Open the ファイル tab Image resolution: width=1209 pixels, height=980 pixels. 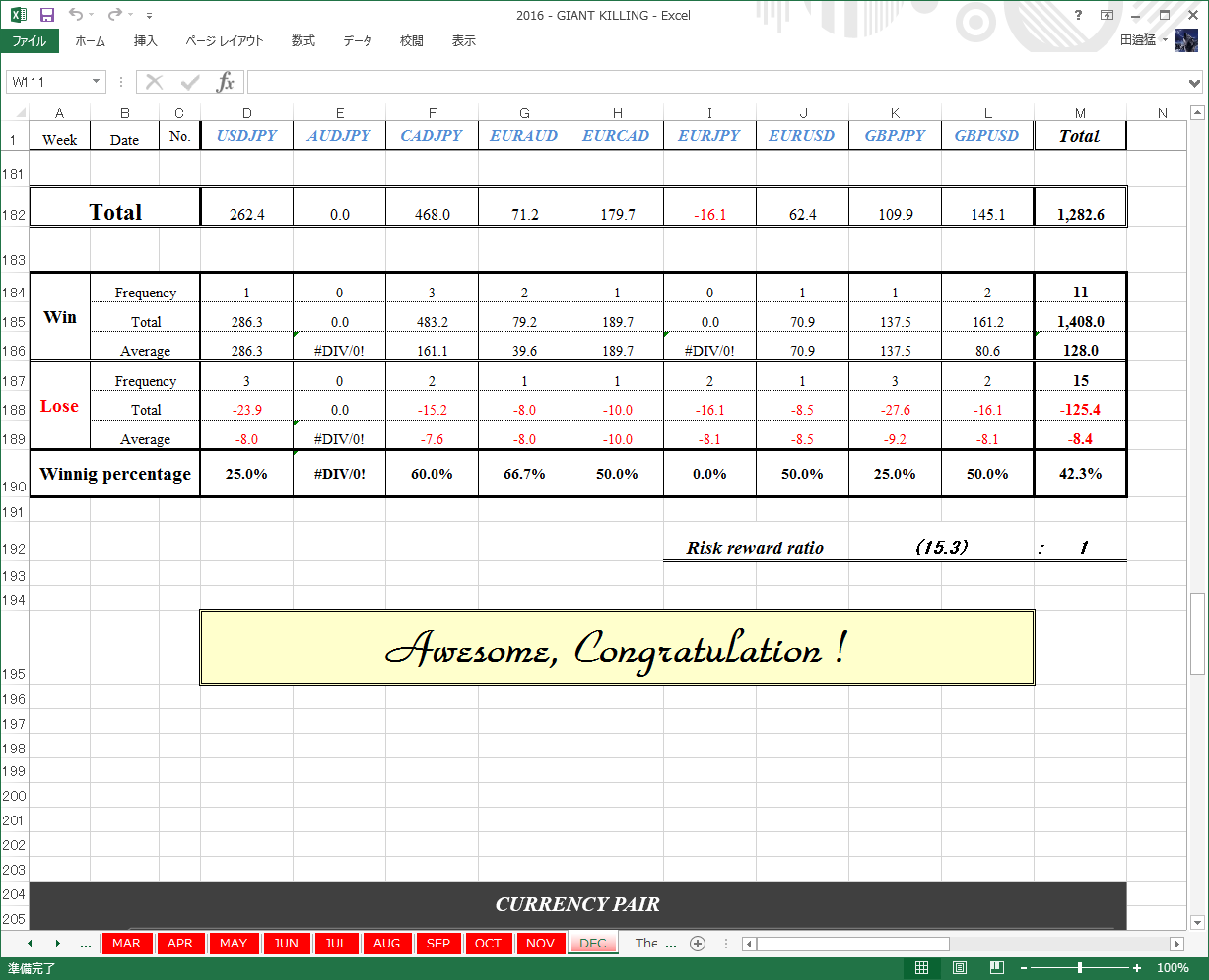pyautogui.click(x=30, y=41)
